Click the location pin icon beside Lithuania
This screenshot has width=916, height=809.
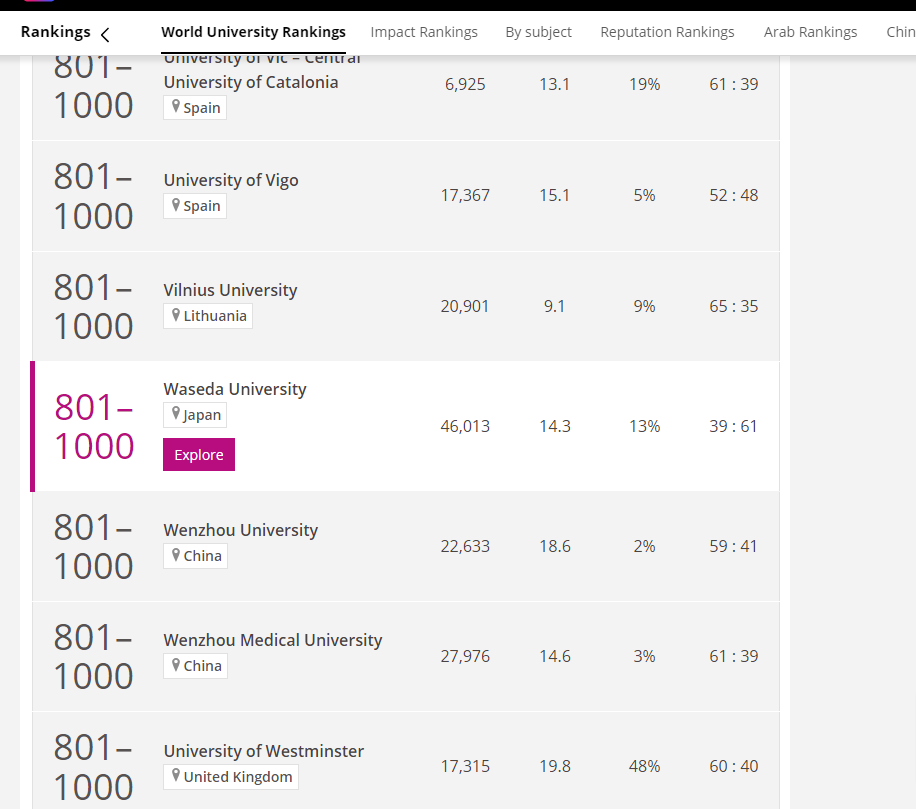176,315
